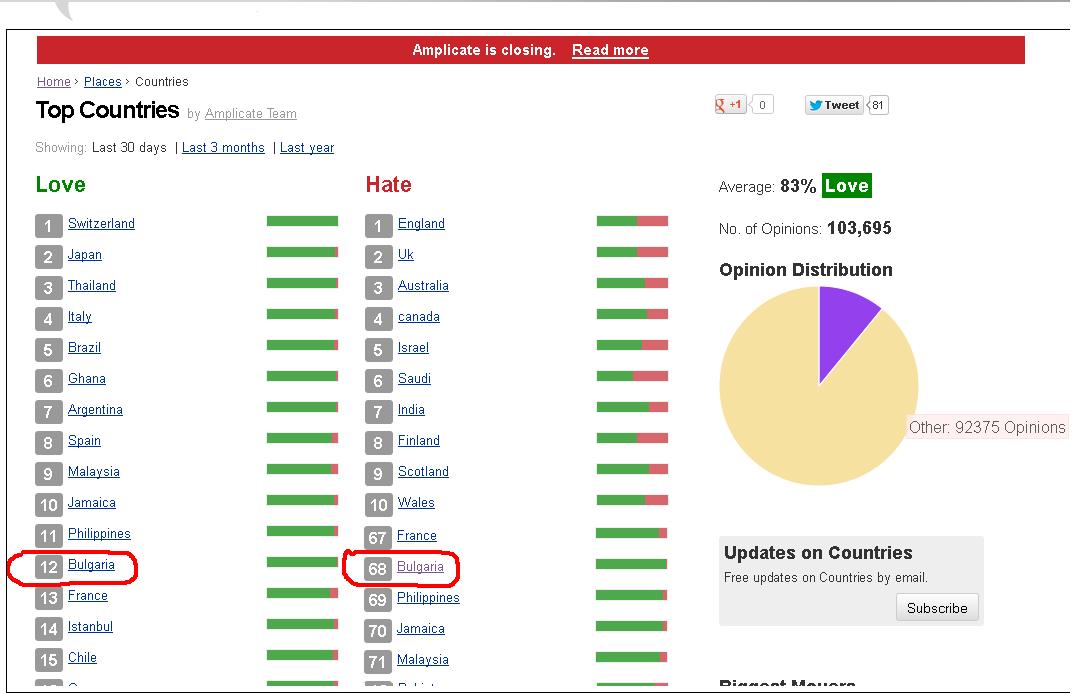
Task: Click rank badge 12 in Love list
Action: (48, 567)
